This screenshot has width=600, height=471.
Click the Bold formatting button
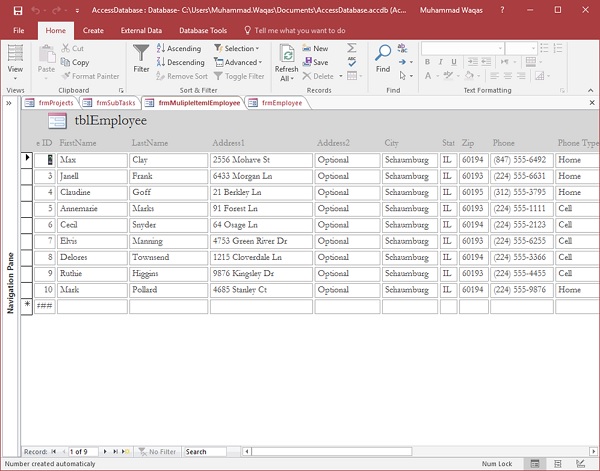coord(426,62)
